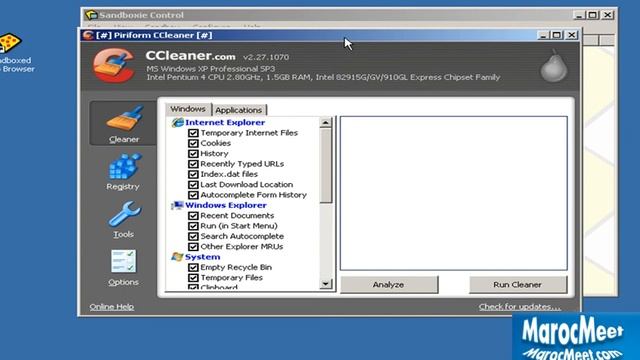
Task: Click the System group Windows flag icon
Action: 178,257
